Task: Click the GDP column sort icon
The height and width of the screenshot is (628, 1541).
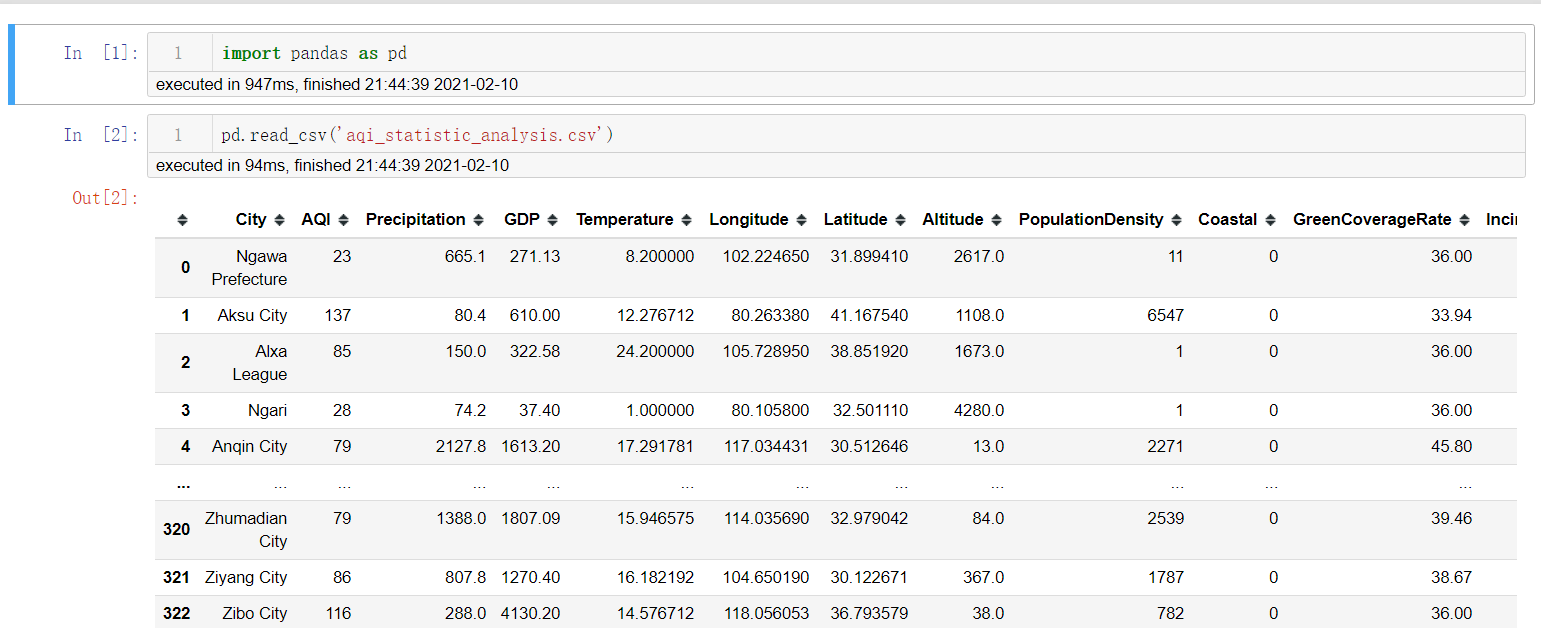Action: click(x=553, y=220)
